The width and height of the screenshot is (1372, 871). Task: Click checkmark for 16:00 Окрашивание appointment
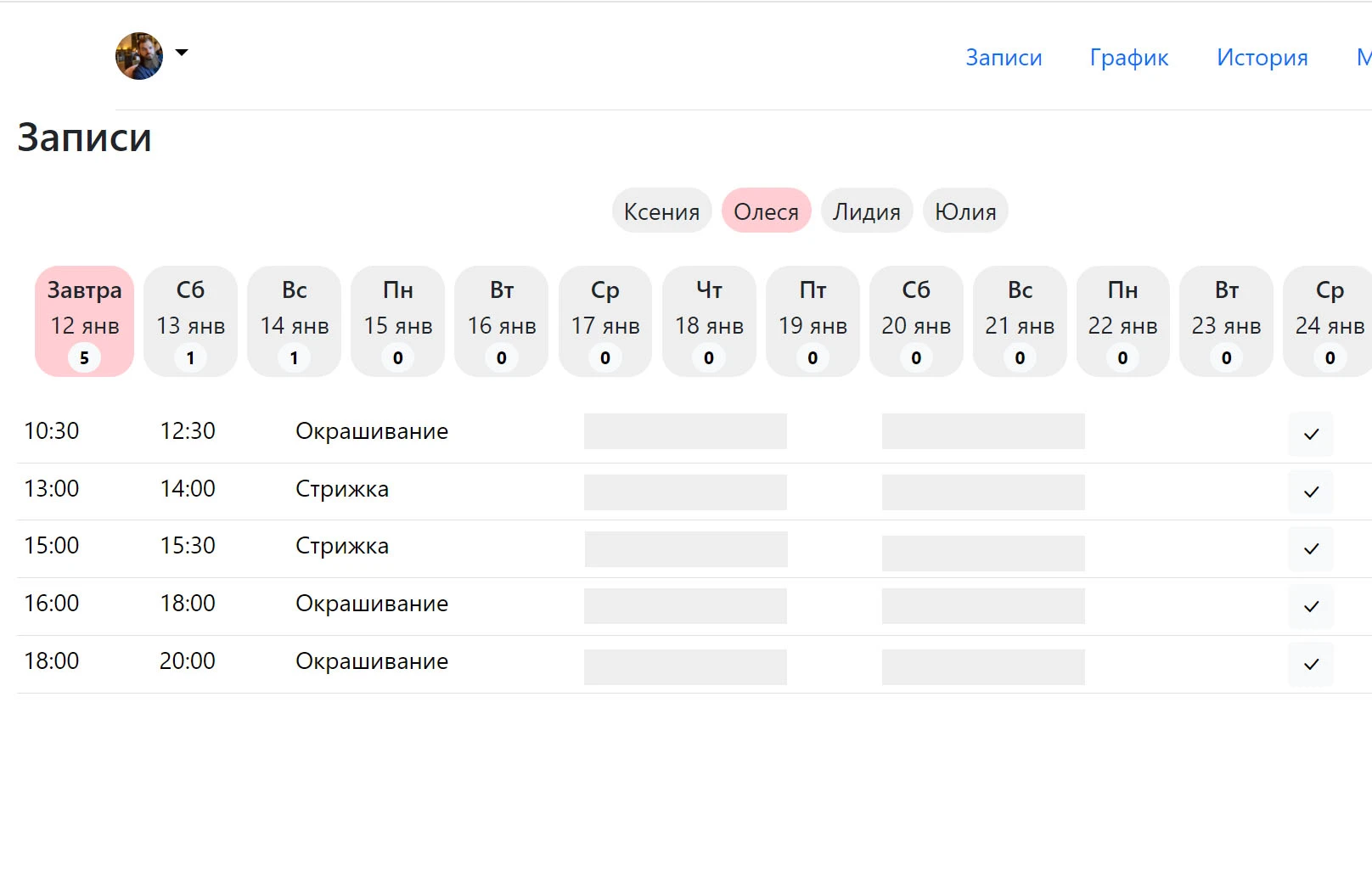1311,606
